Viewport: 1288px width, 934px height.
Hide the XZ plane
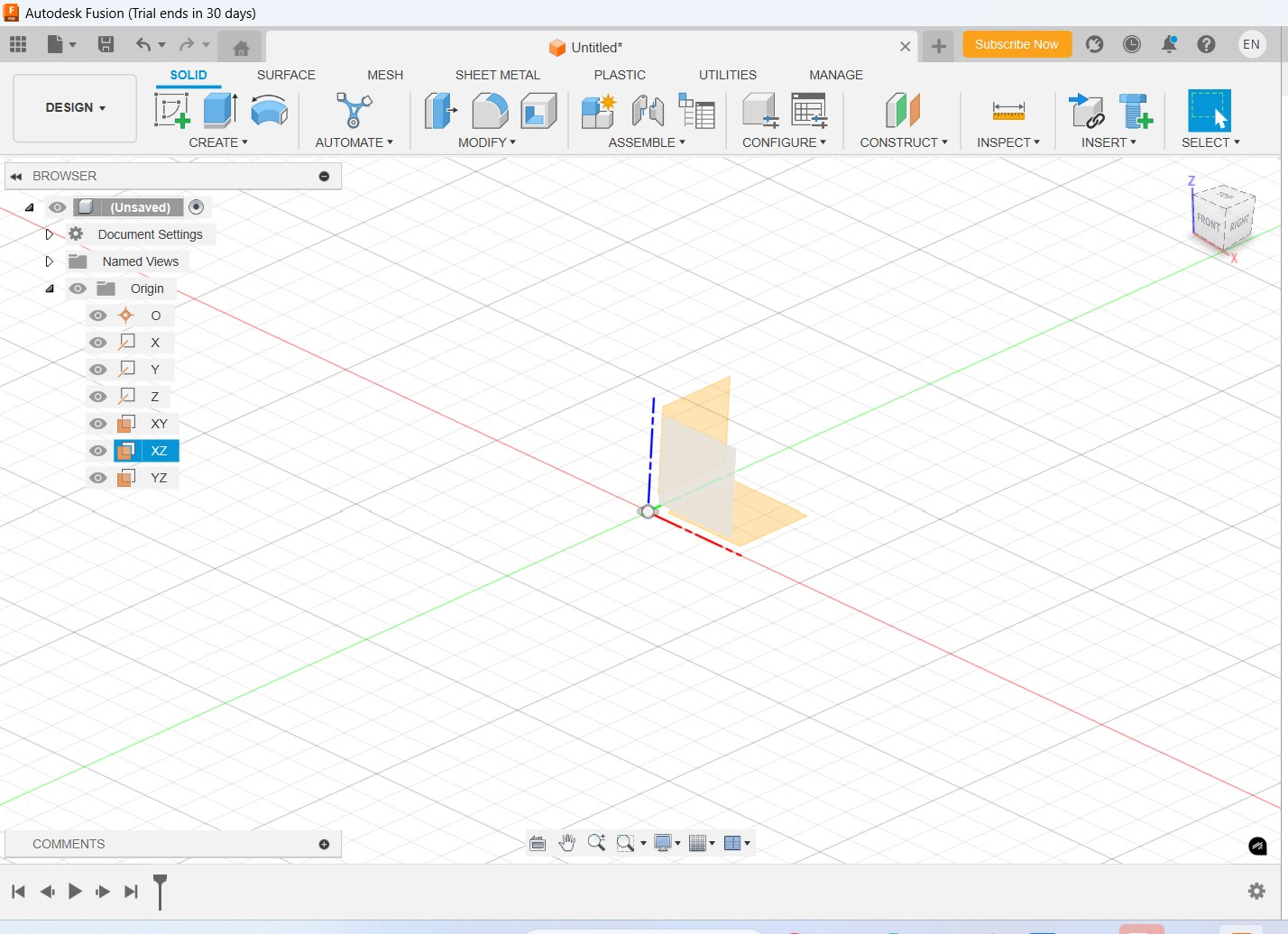coord(98,451)
